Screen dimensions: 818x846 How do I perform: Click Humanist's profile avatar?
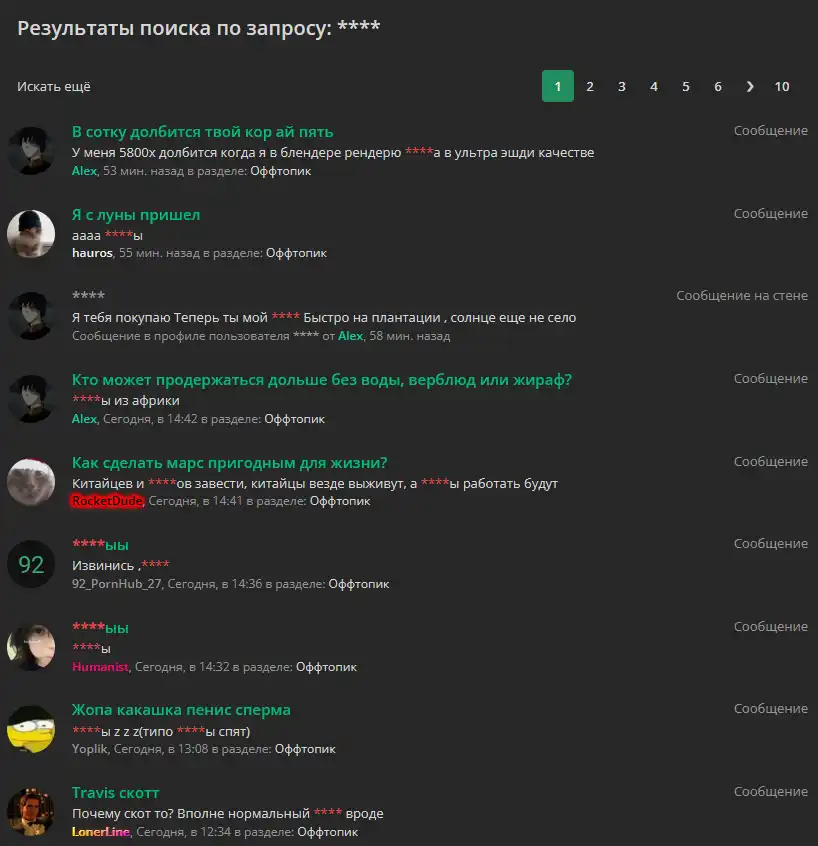31,647
